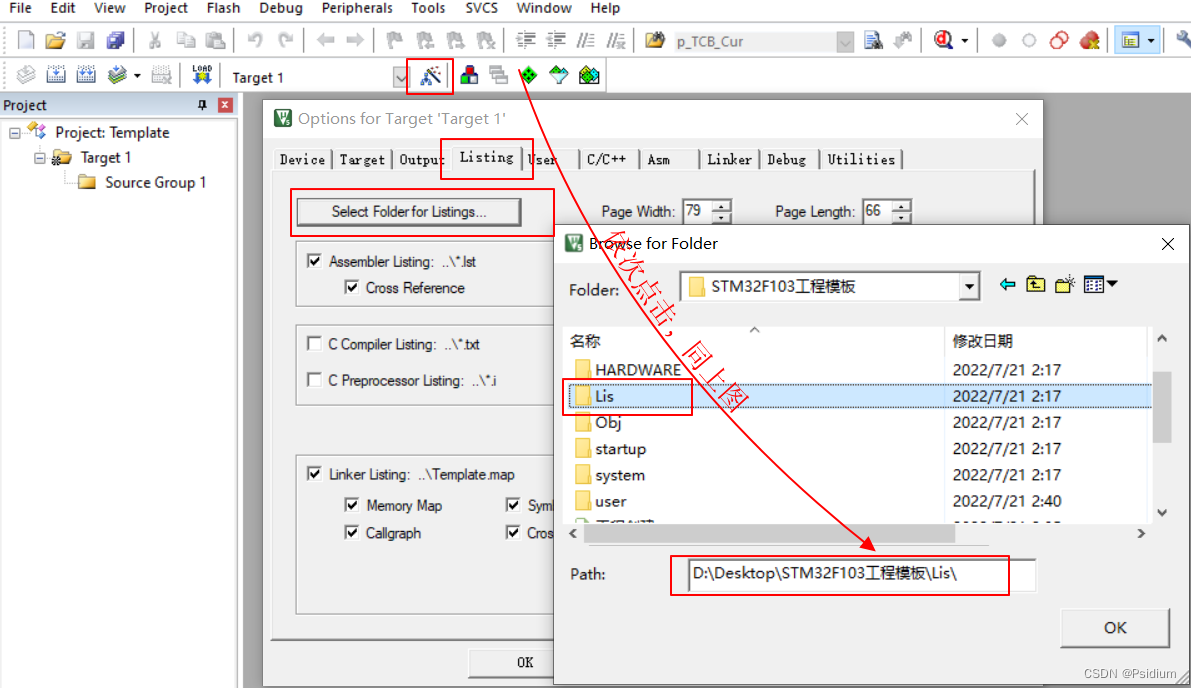Uncheck Cross Reference under Assembler Listing
The width and height of the screenshot is (1191, 688).
pyautogui.click(x=352, y=287)
